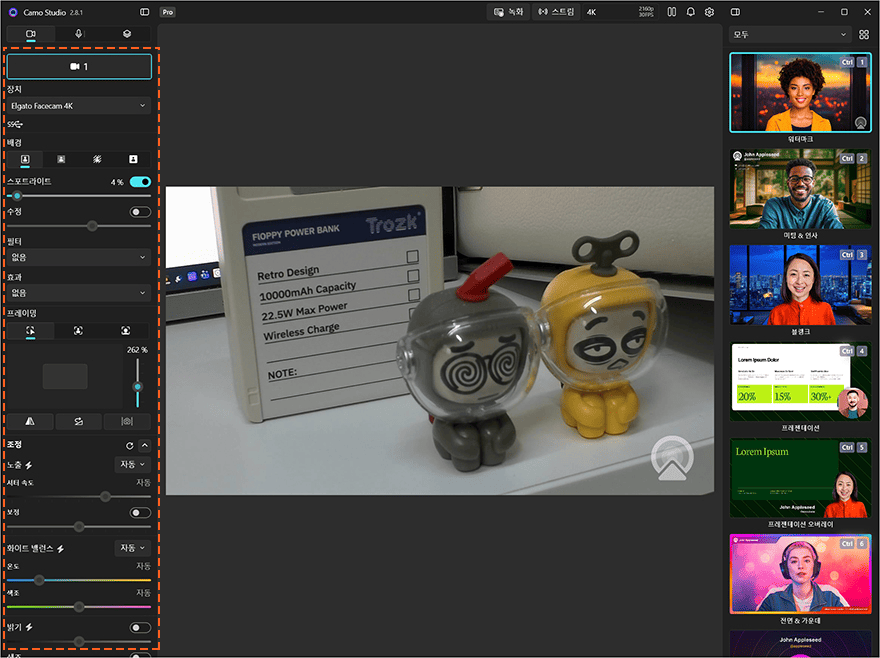Flip the video with the mirror icon

(30, 421)
